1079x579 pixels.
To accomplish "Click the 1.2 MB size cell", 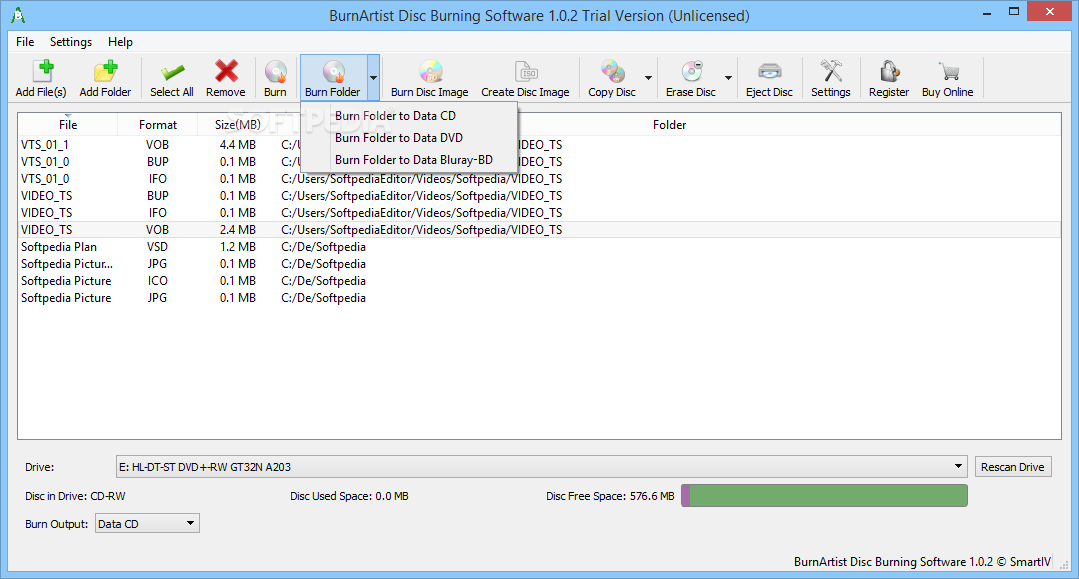I will [x=237, y=246].
